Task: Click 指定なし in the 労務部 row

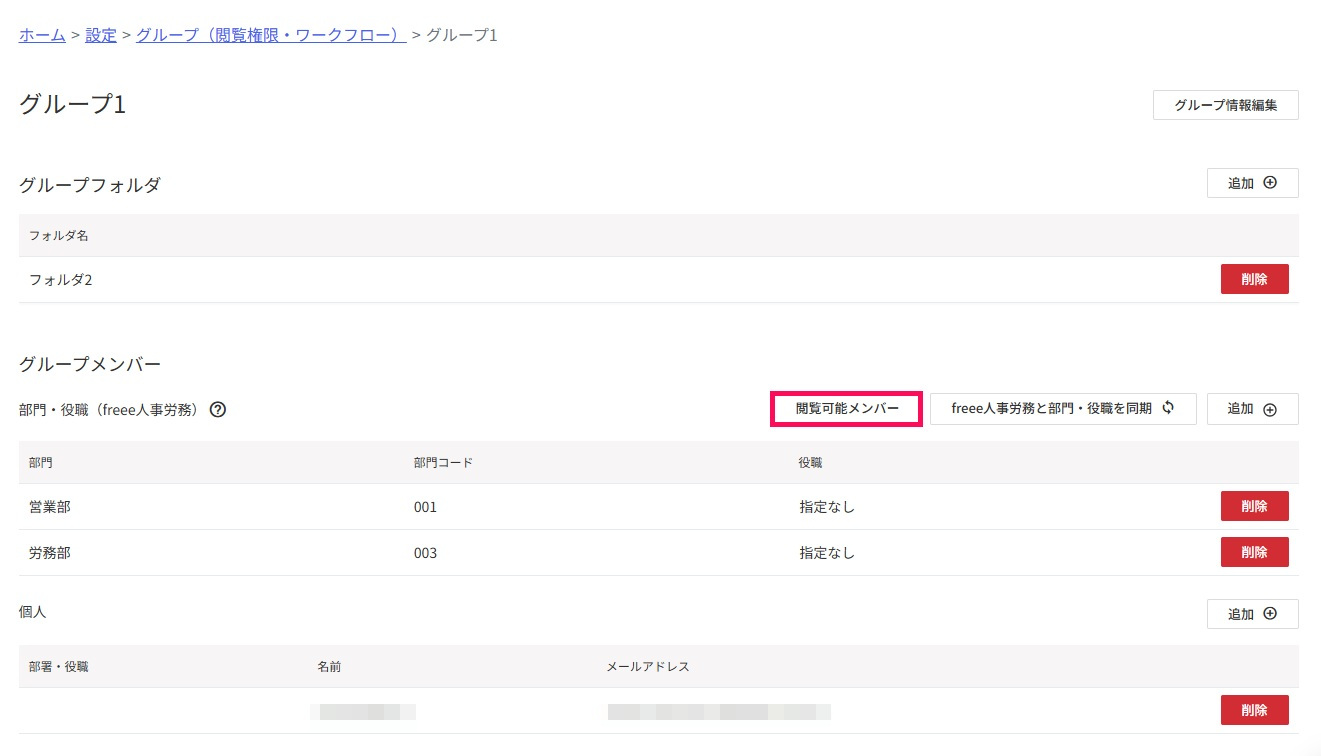Action: [x=827, y=553]
